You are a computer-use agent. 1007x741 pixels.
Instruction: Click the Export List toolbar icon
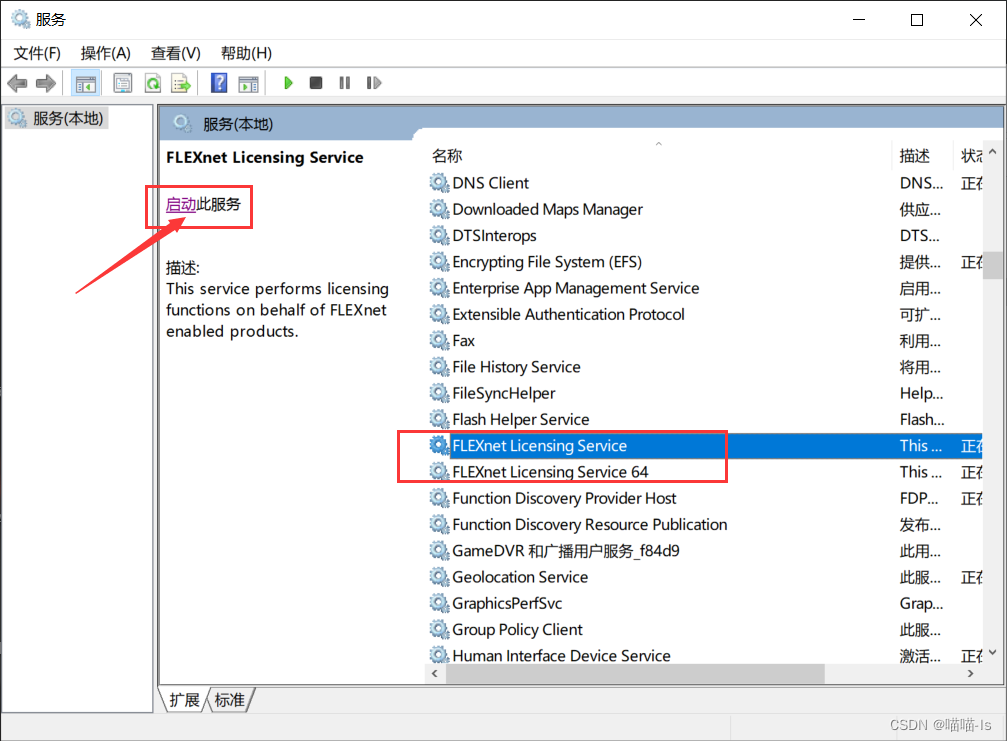[x=181, y=83]
